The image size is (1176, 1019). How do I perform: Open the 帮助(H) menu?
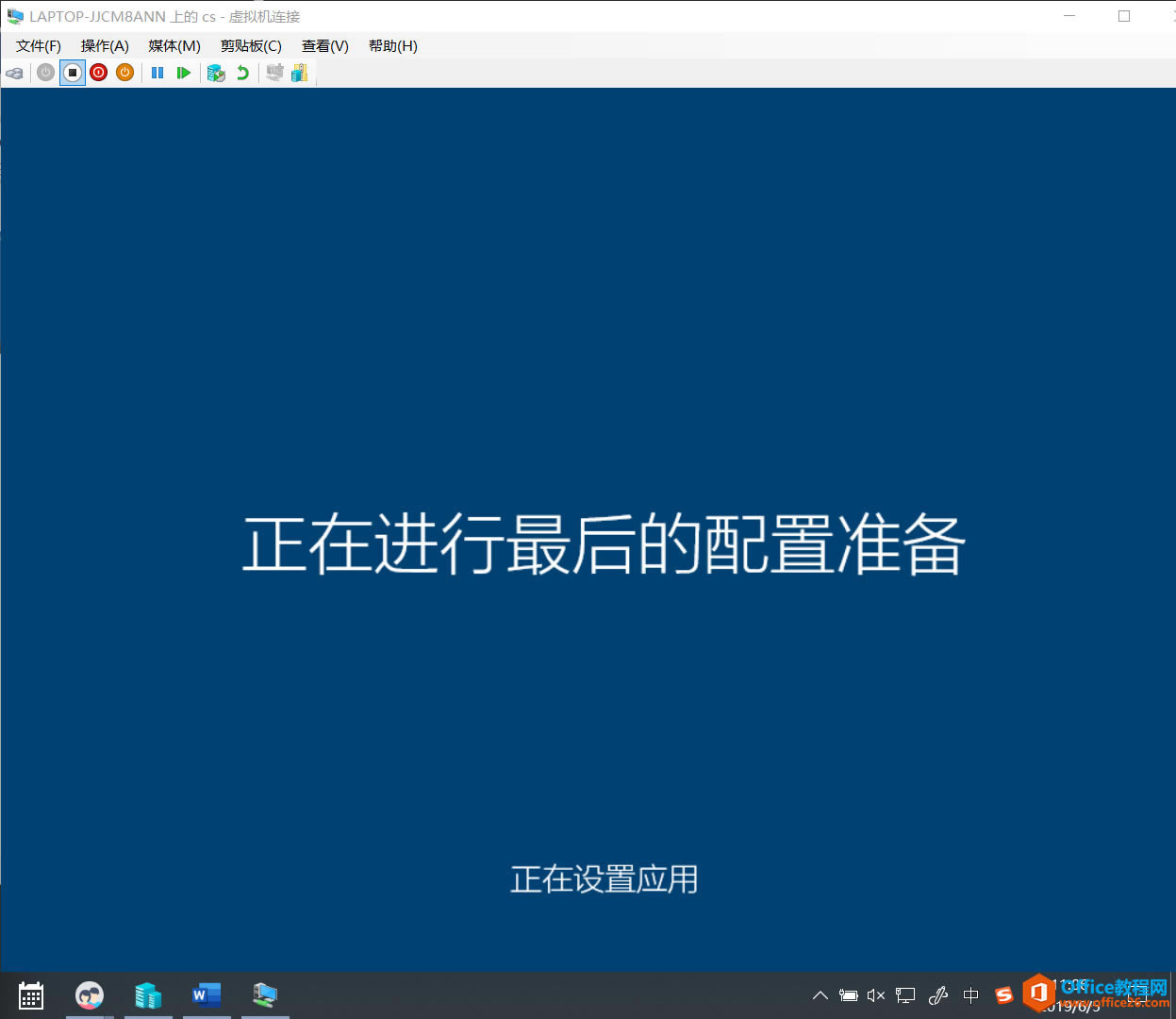pyautogui.click(x=393, y=46)
